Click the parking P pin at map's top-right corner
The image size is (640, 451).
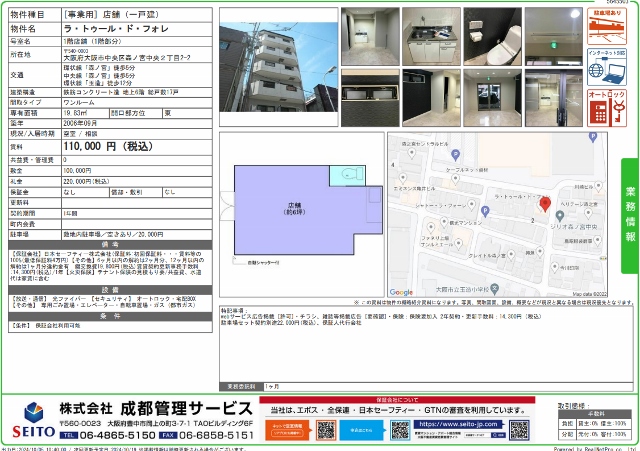pyautogui.click(x=593, y=138)
